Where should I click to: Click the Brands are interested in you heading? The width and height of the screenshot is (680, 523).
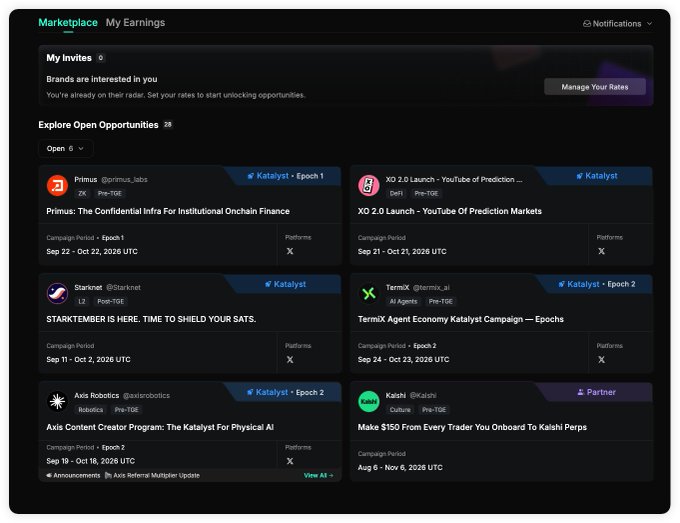[x=102, y=79]
